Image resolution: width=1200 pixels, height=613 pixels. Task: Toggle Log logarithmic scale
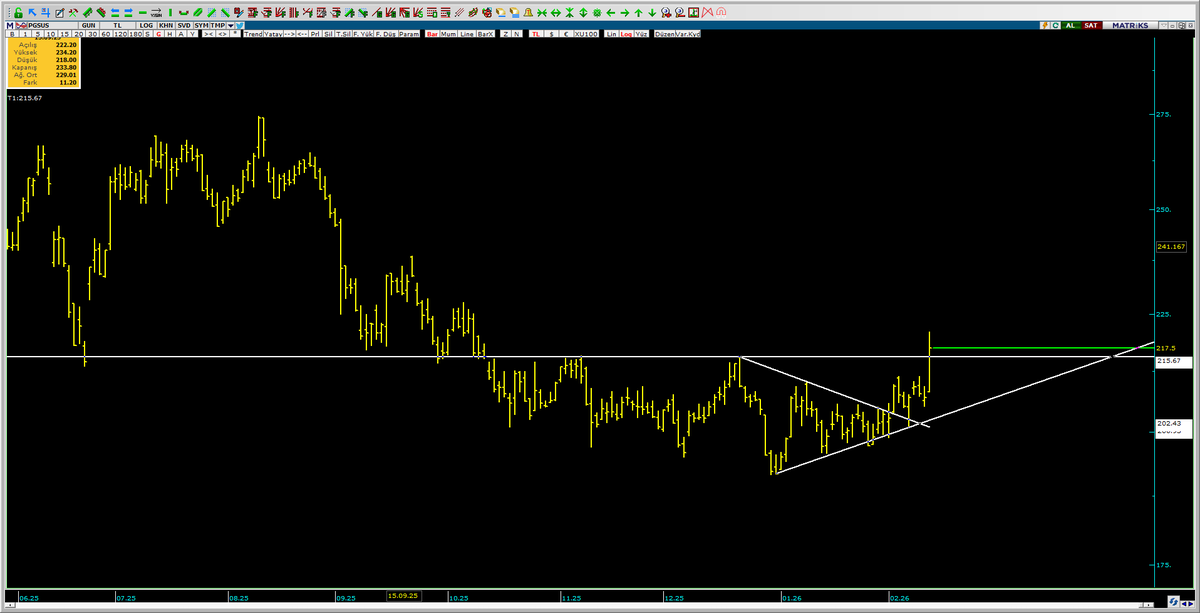pos(626,33)
